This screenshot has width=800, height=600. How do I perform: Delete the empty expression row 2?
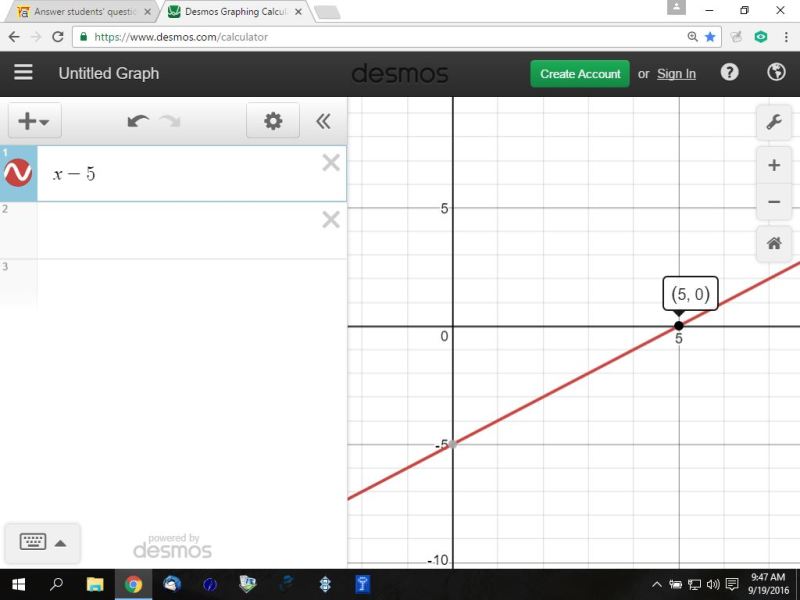[331, 220]
